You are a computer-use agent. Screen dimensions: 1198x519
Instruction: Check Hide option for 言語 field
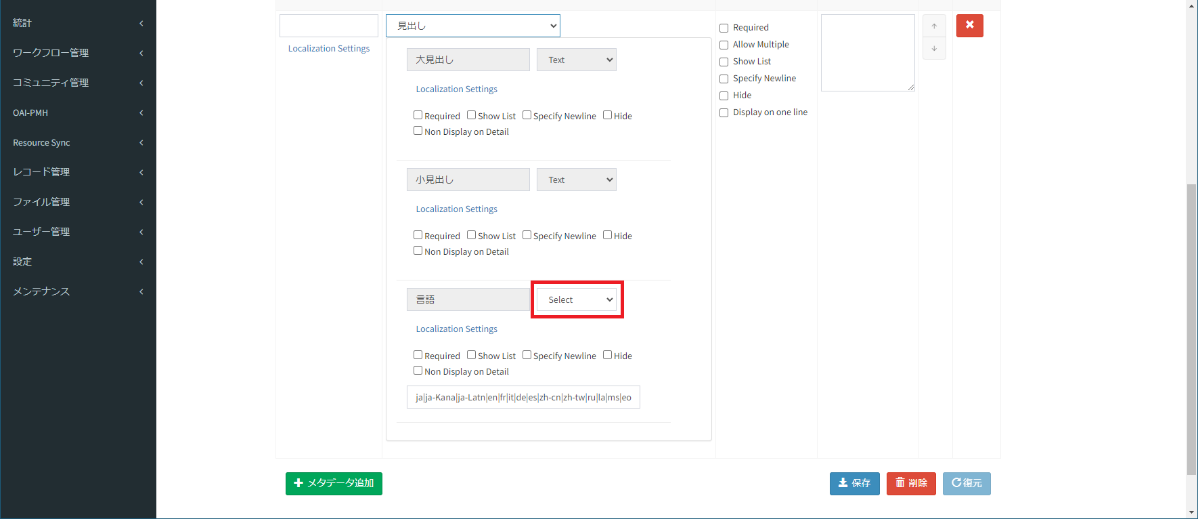(x=607, y=355)
